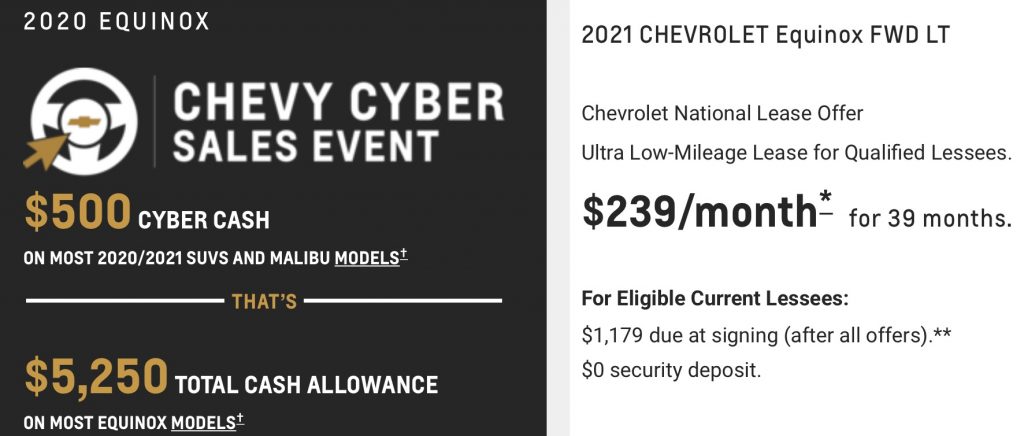
Task: Click the $500 Cyber Cash amount
Action: pos(77,212)
